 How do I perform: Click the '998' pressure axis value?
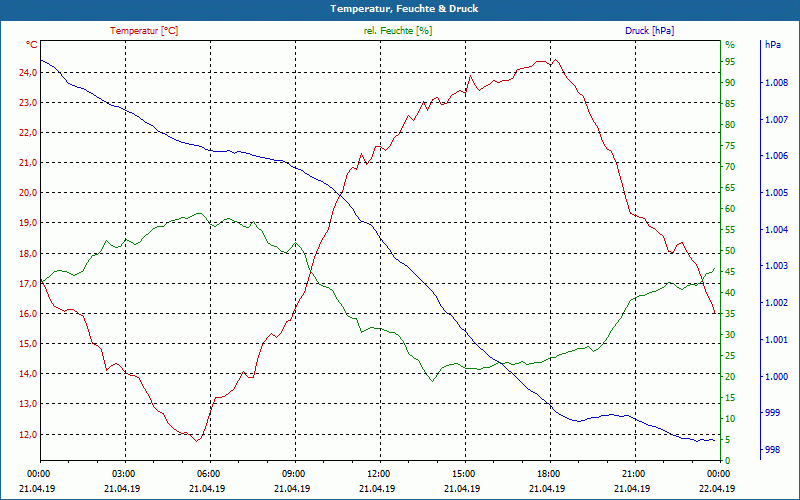click(773, 449)
